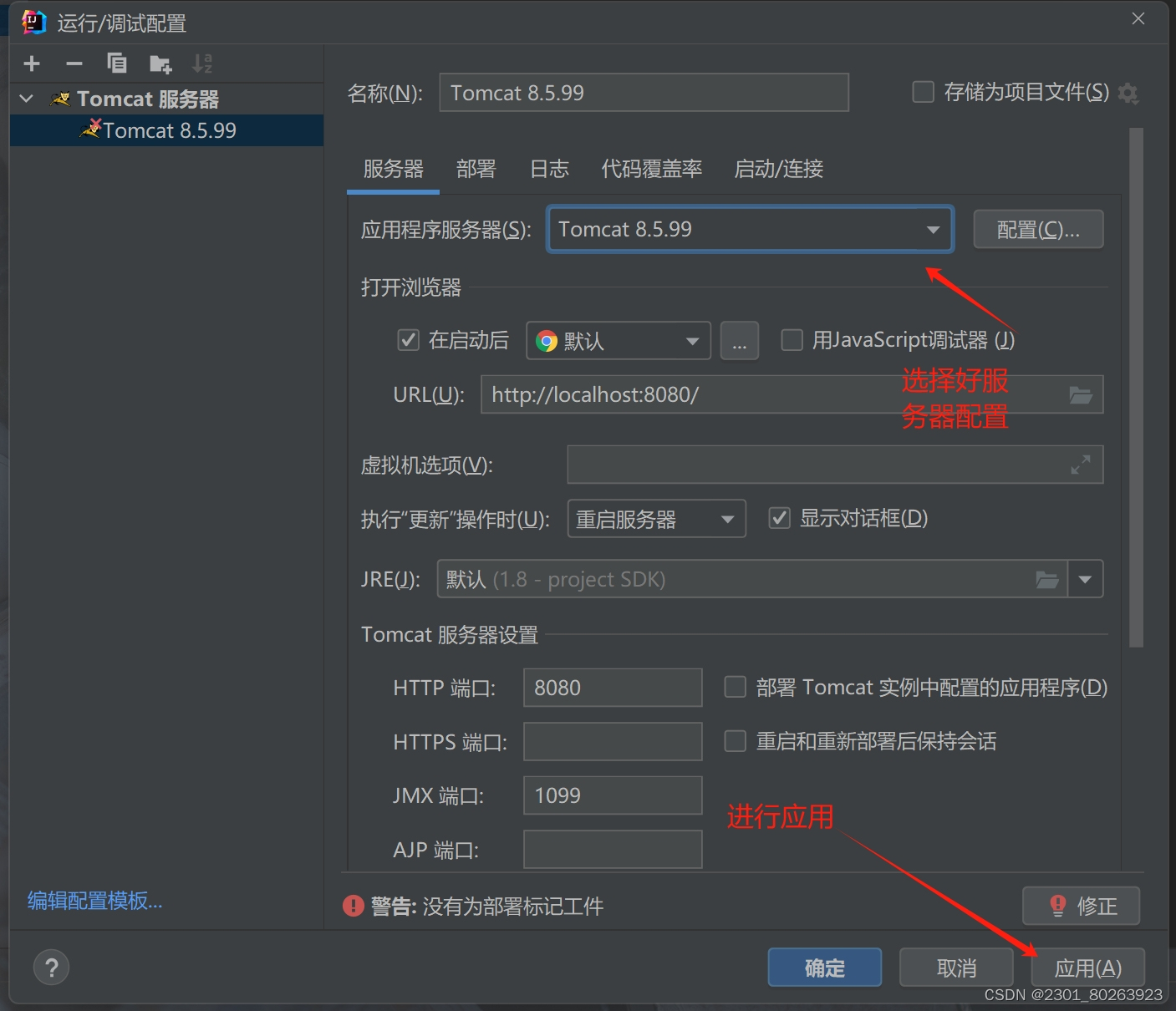
Task: Click the 取消 cancel button
Action: pyautogui.click(x=956, y=968)
